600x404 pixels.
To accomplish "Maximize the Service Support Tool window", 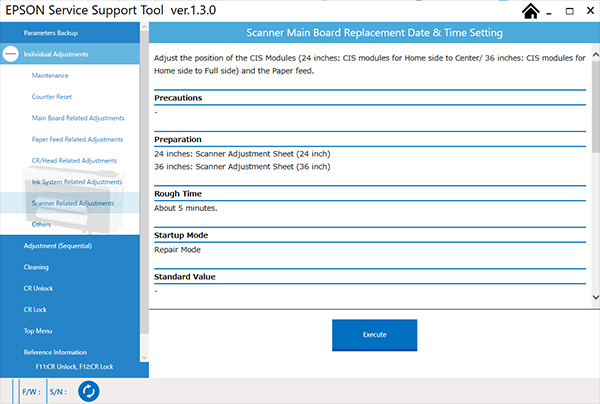I will click(x=569, y=11).
